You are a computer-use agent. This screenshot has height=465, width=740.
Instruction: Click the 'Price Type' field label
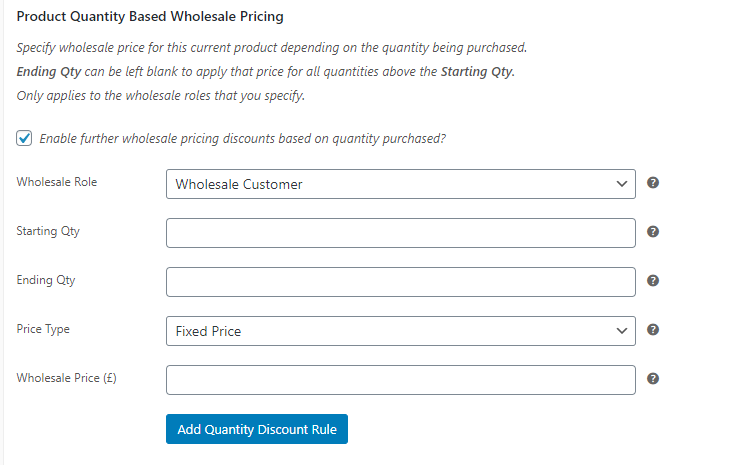(x=43, y=329)
